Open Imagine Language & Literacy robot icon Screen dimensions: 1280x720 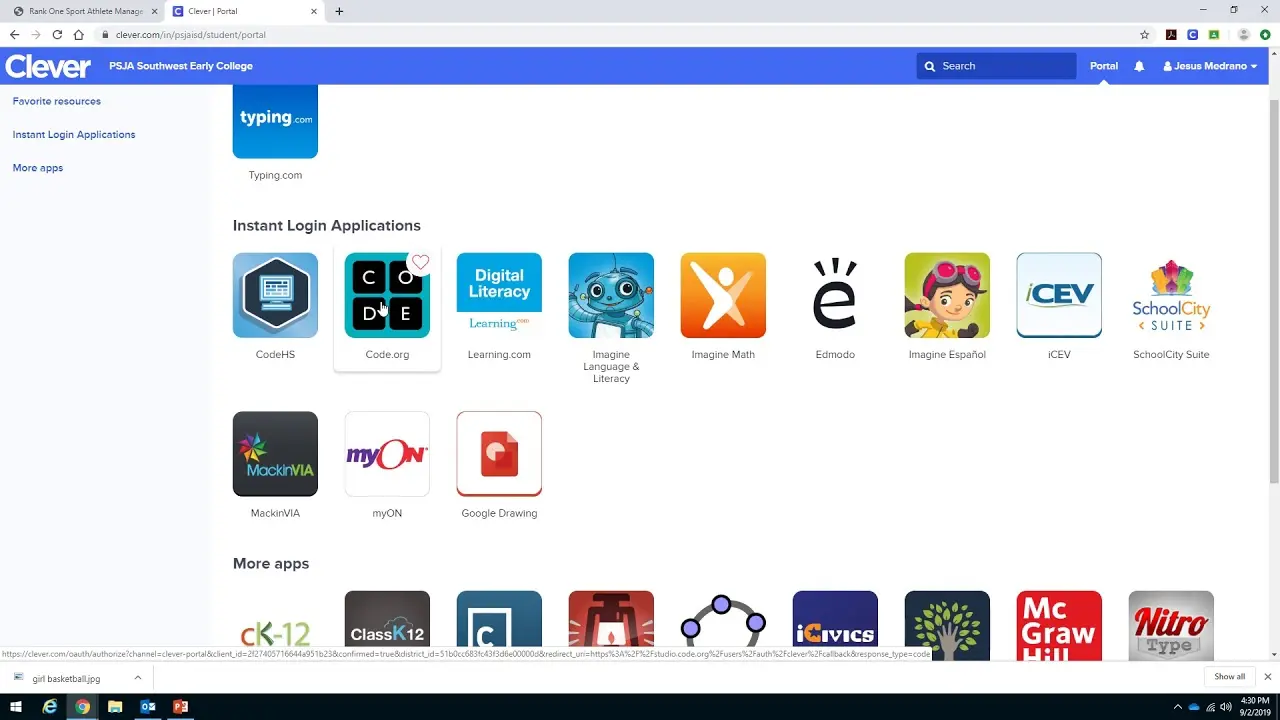tap(611, 295)
